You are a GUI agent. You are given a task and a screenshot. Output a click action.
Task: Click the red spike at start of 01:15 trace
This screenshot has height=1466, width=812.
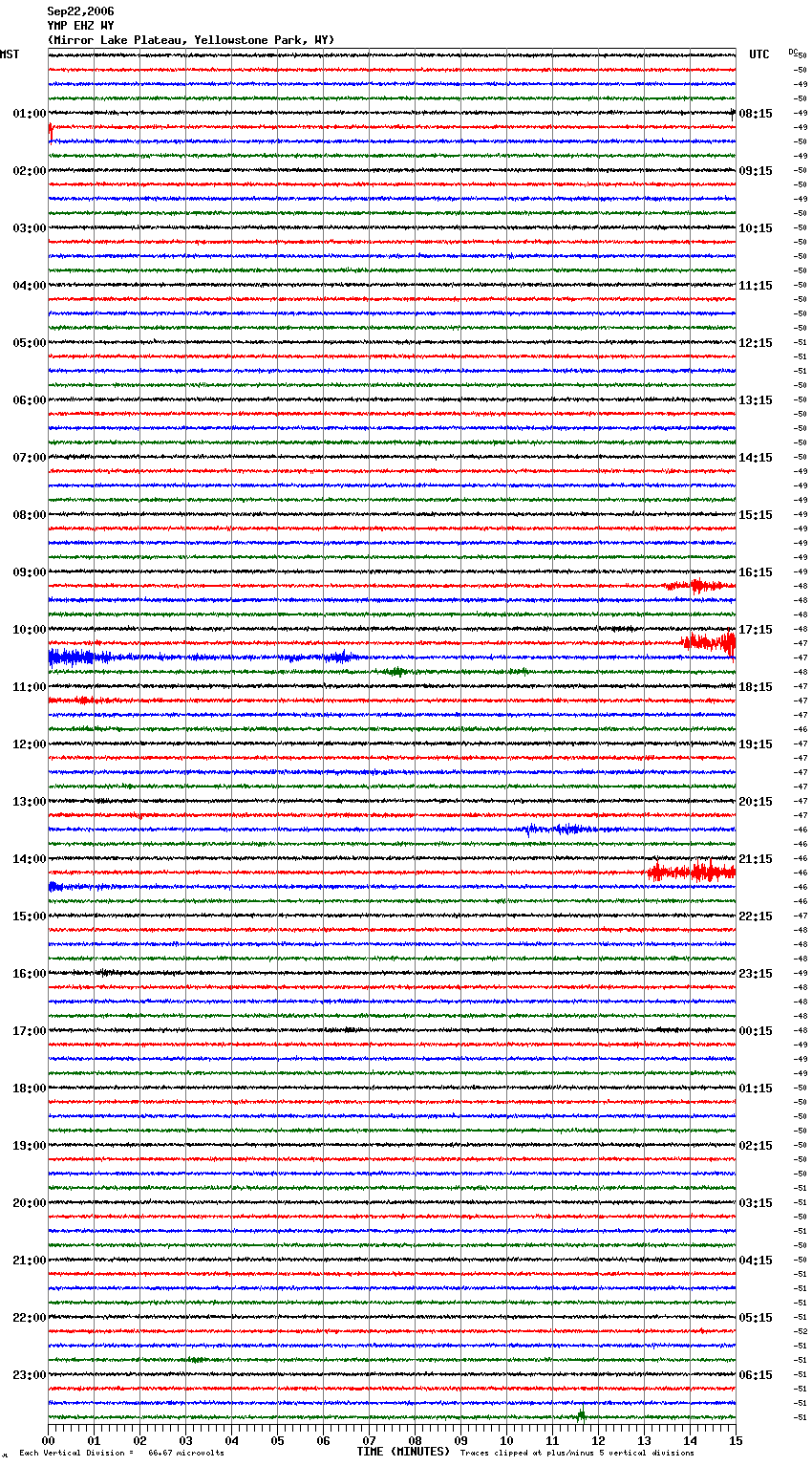(51, 131)
